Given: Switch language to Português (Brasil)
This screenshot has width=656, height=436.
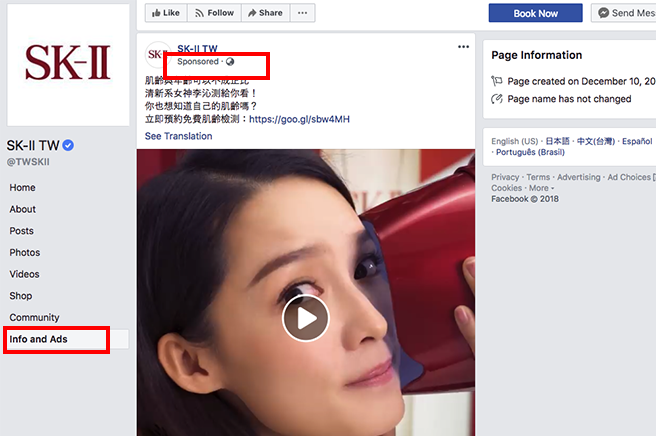Looking at the screenshot, I should [x=530, y=152].
